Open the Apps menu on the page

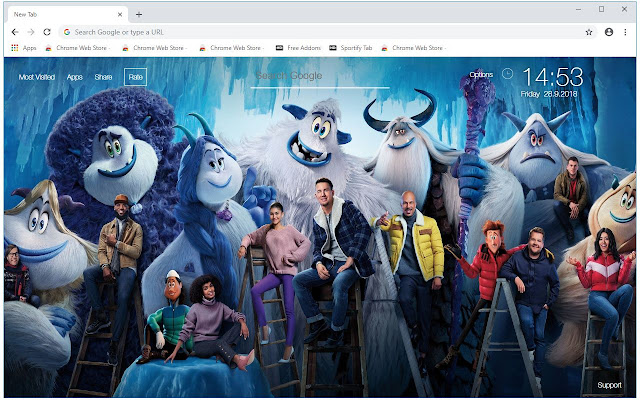tap(75, 77)
